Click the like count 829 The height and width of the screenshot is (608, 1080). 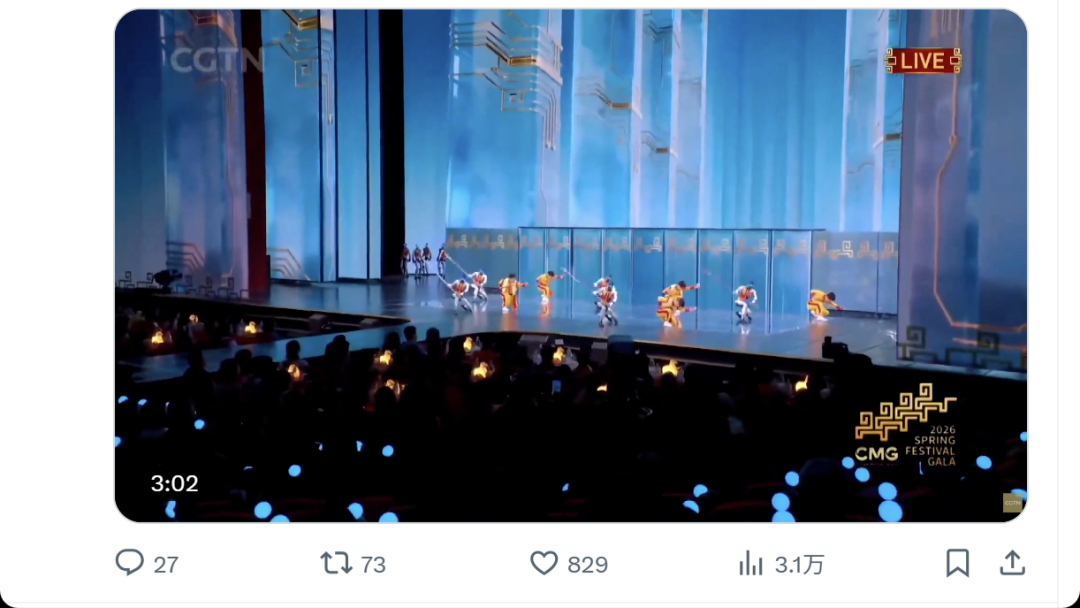click(x=587, y=565)
